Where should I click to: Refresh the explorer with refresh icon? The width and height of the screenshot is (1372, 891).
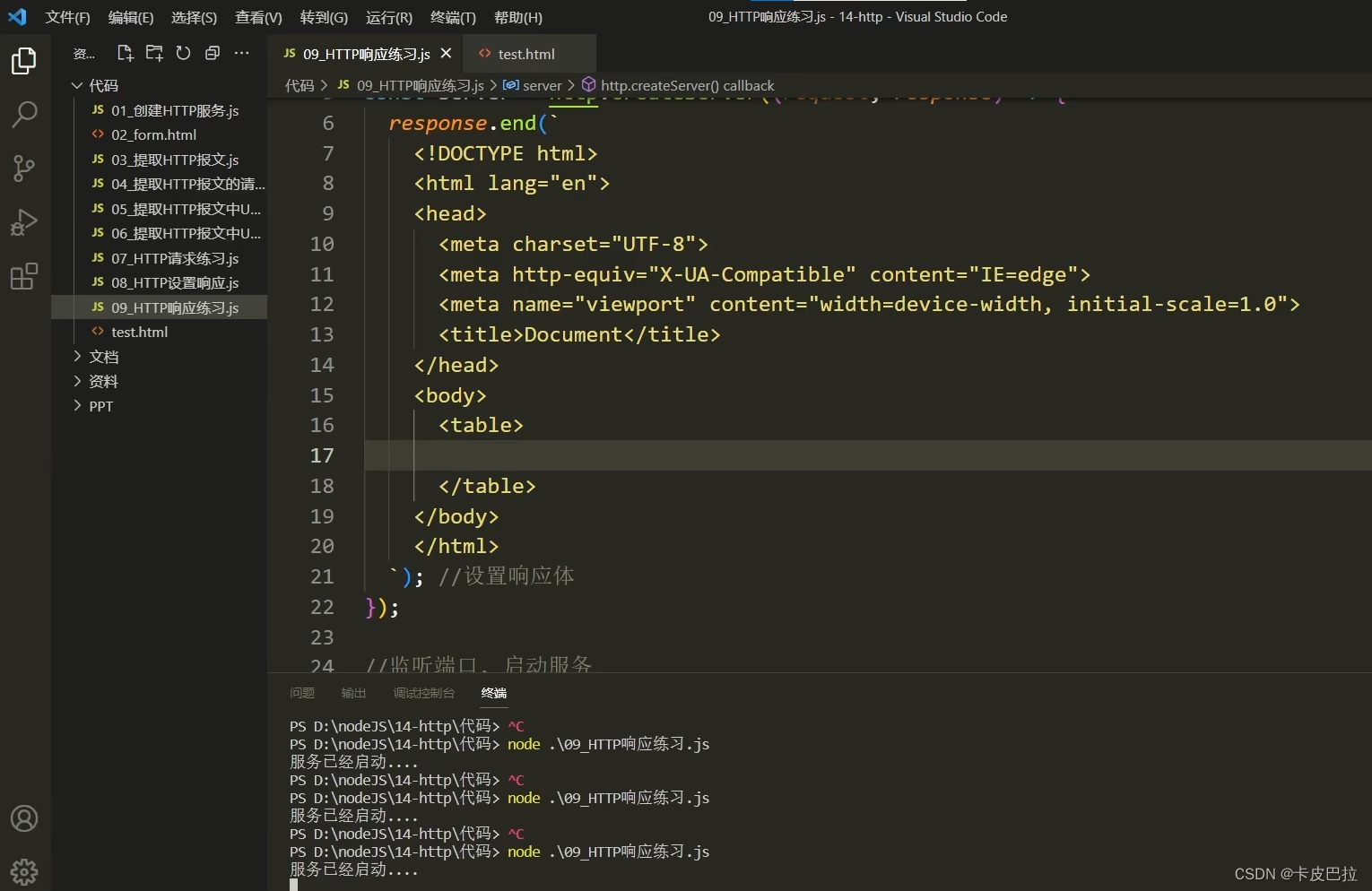[183, 54]
